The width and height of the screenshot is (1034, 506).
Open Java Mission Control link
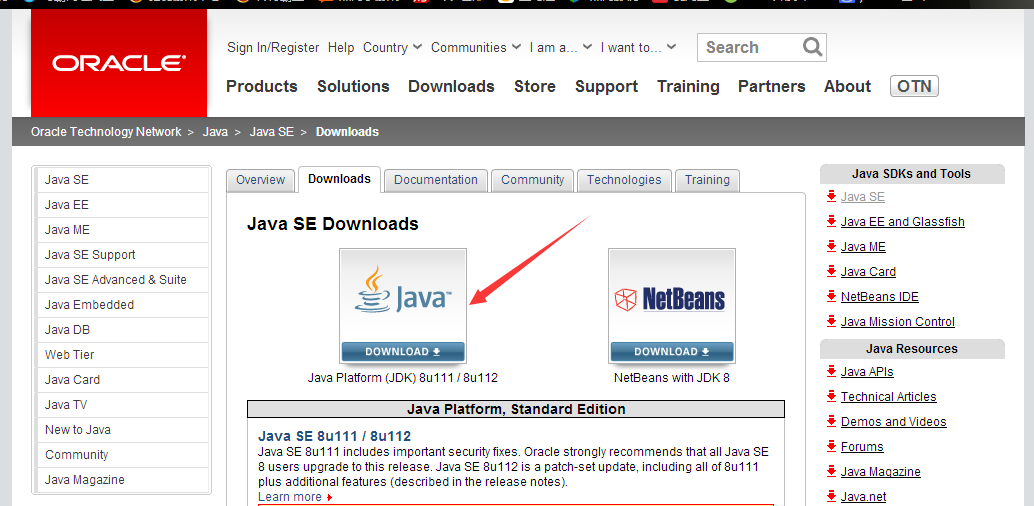pos(897,322)
